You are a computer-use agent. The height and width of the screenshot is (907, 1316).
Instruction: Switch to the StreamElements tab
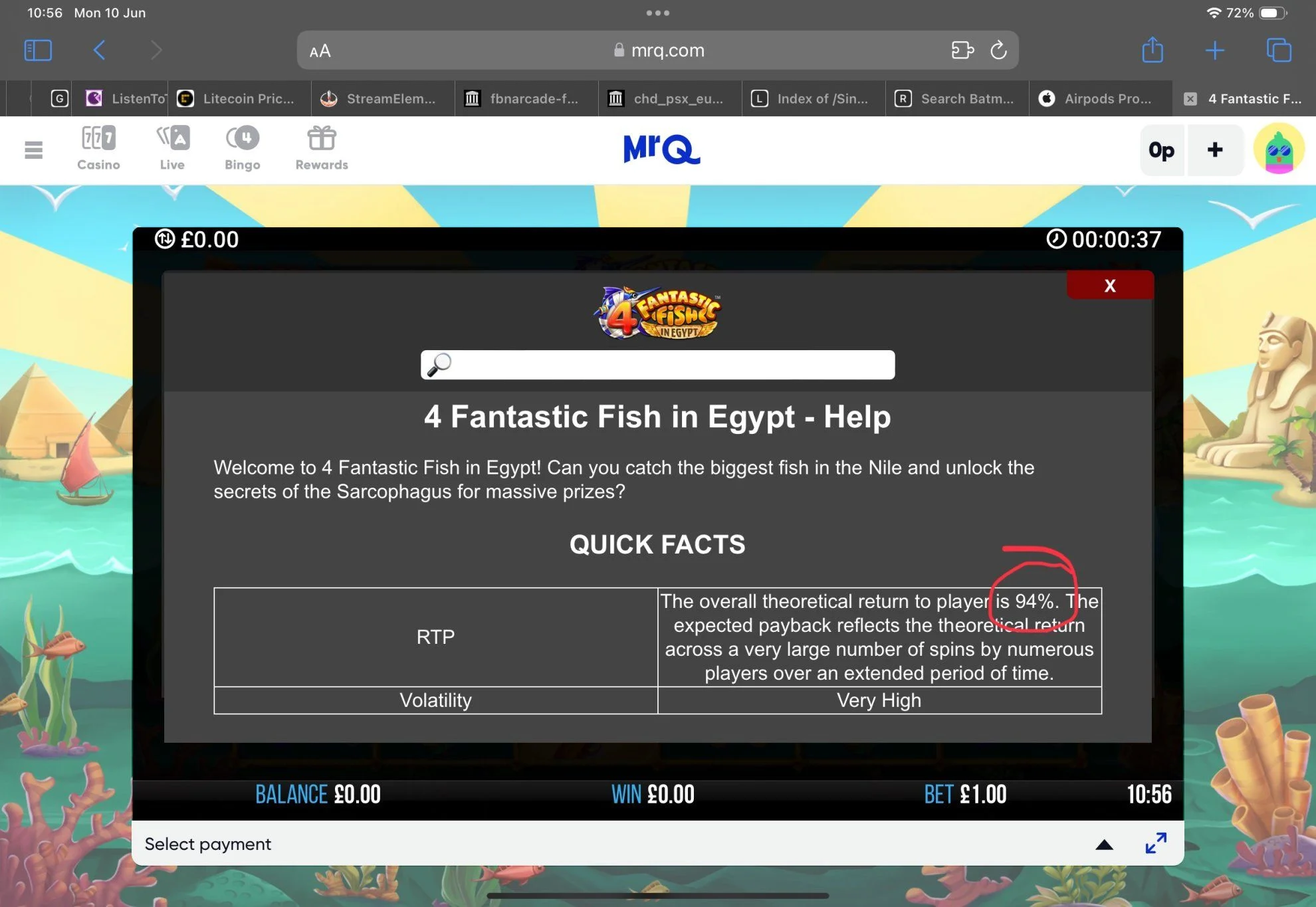383,99
